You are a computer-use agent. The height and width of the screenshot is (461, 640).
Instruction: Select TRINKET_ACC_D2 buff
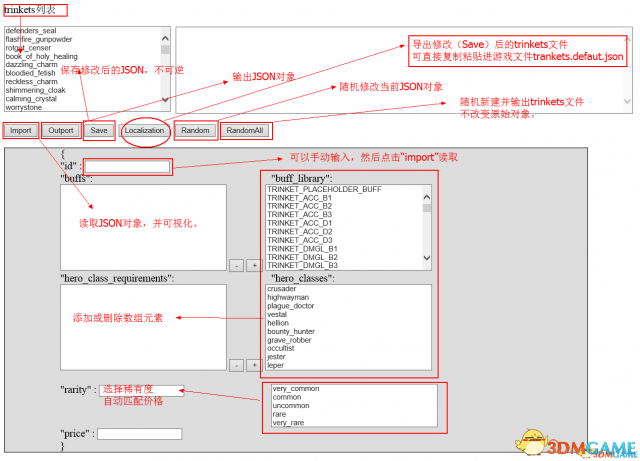300,232
